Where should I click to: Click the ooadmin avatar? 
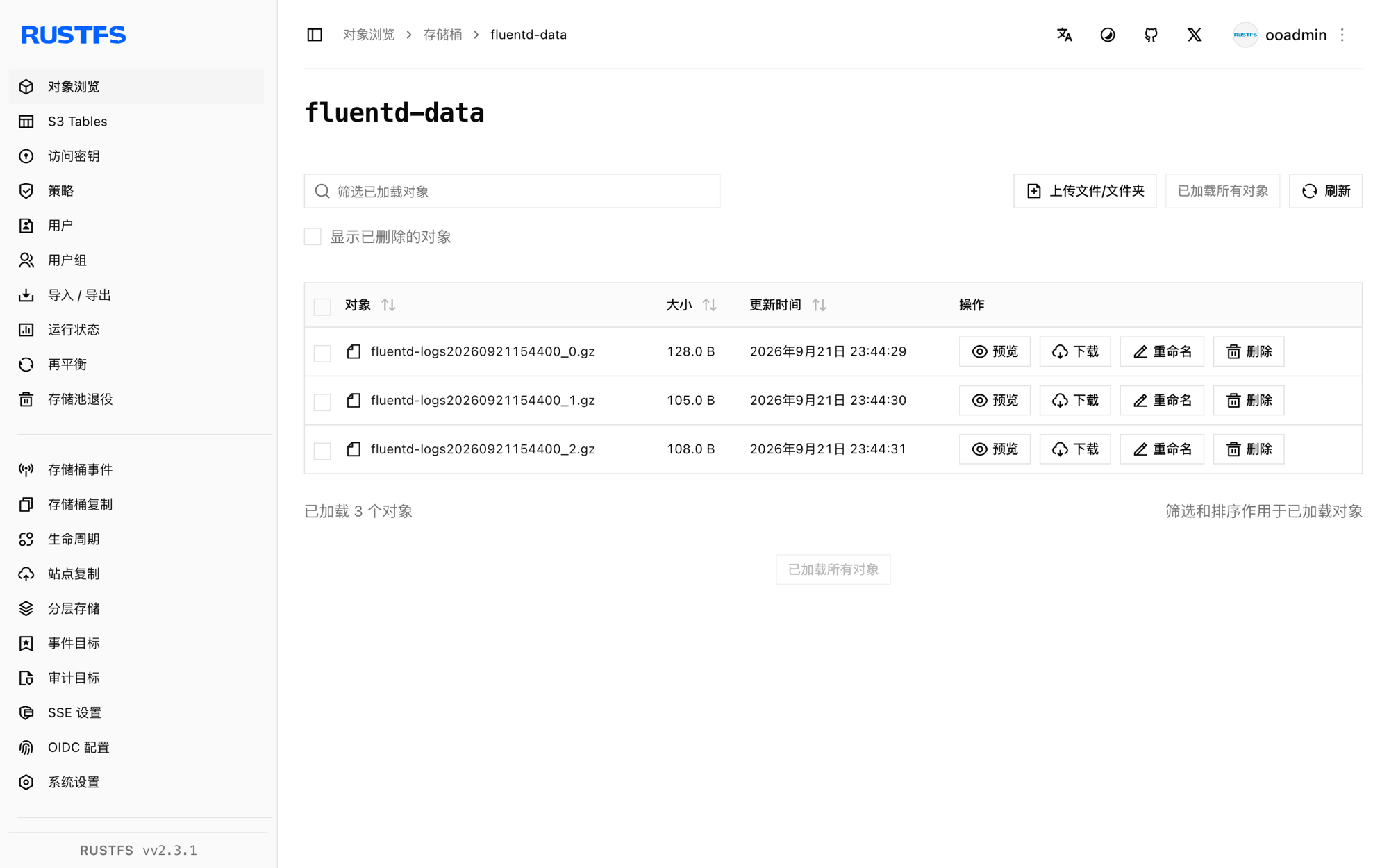(1245, 35)
